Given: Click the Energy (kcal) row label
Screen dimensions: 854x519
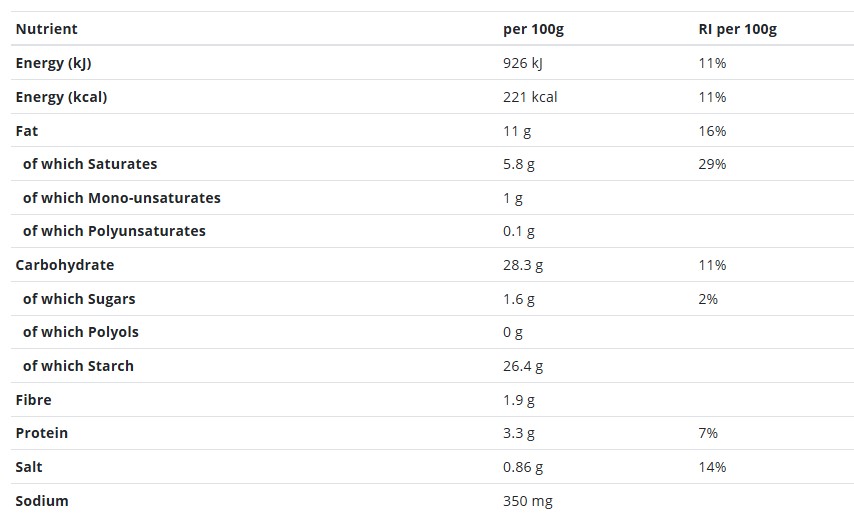Looking at the screenshot, I should 62,97.
